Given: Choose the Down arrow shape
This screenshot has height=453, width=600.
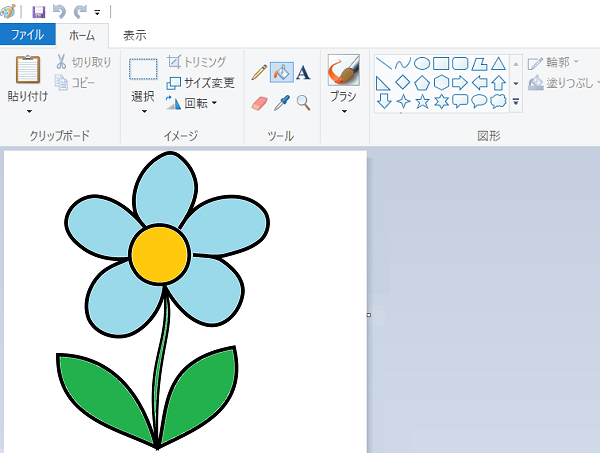Looking at the screenshot, I should click(x=384, y=101).
